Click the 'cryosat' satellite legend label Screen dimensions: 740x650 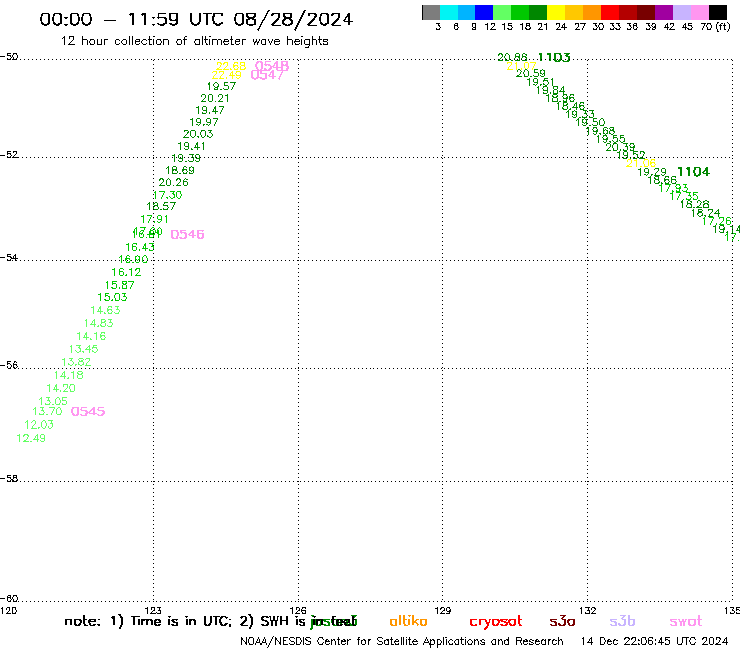click(x=496, y=622)
